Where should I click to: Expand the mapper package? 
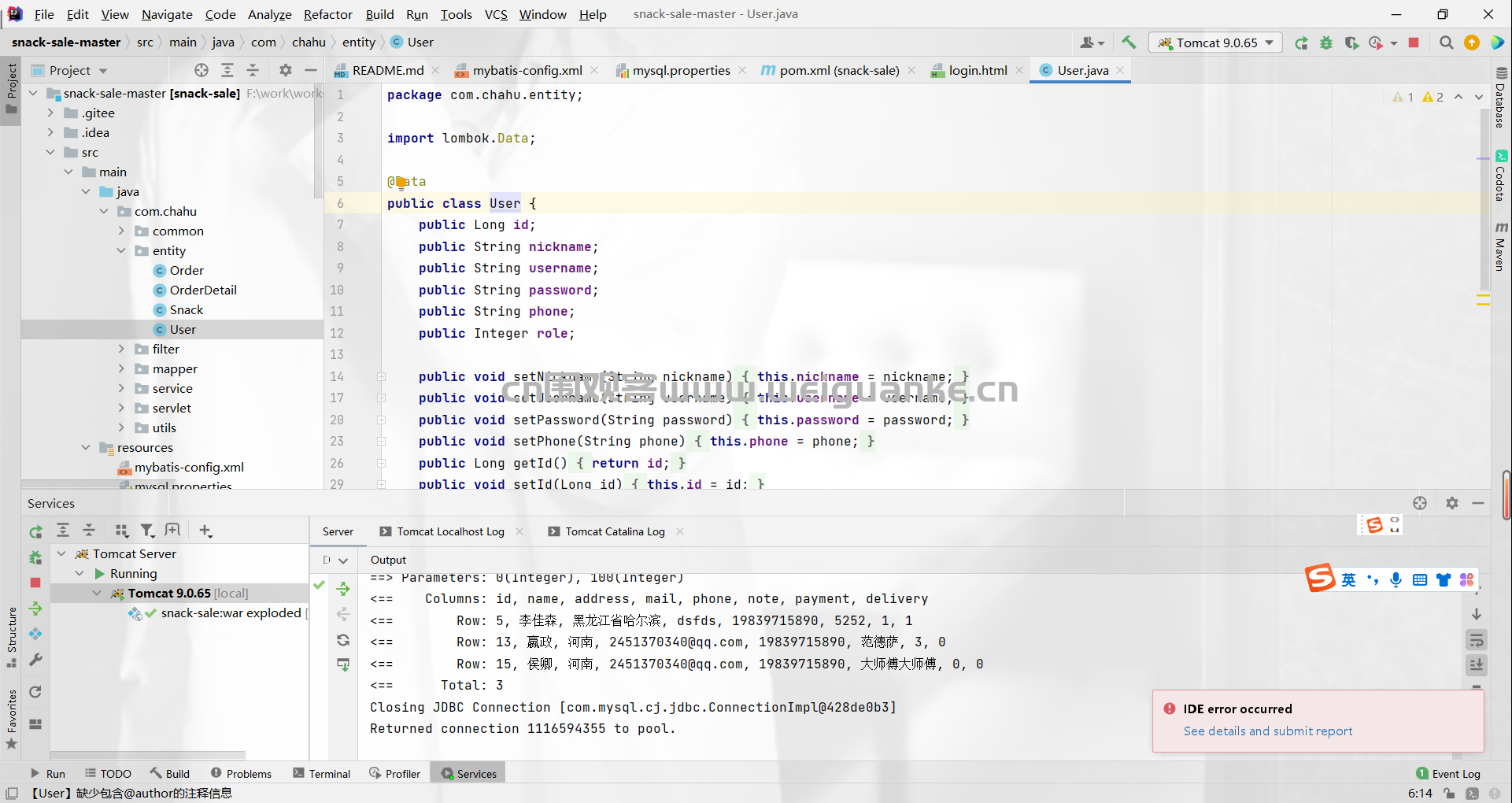(x=121, y=368)
